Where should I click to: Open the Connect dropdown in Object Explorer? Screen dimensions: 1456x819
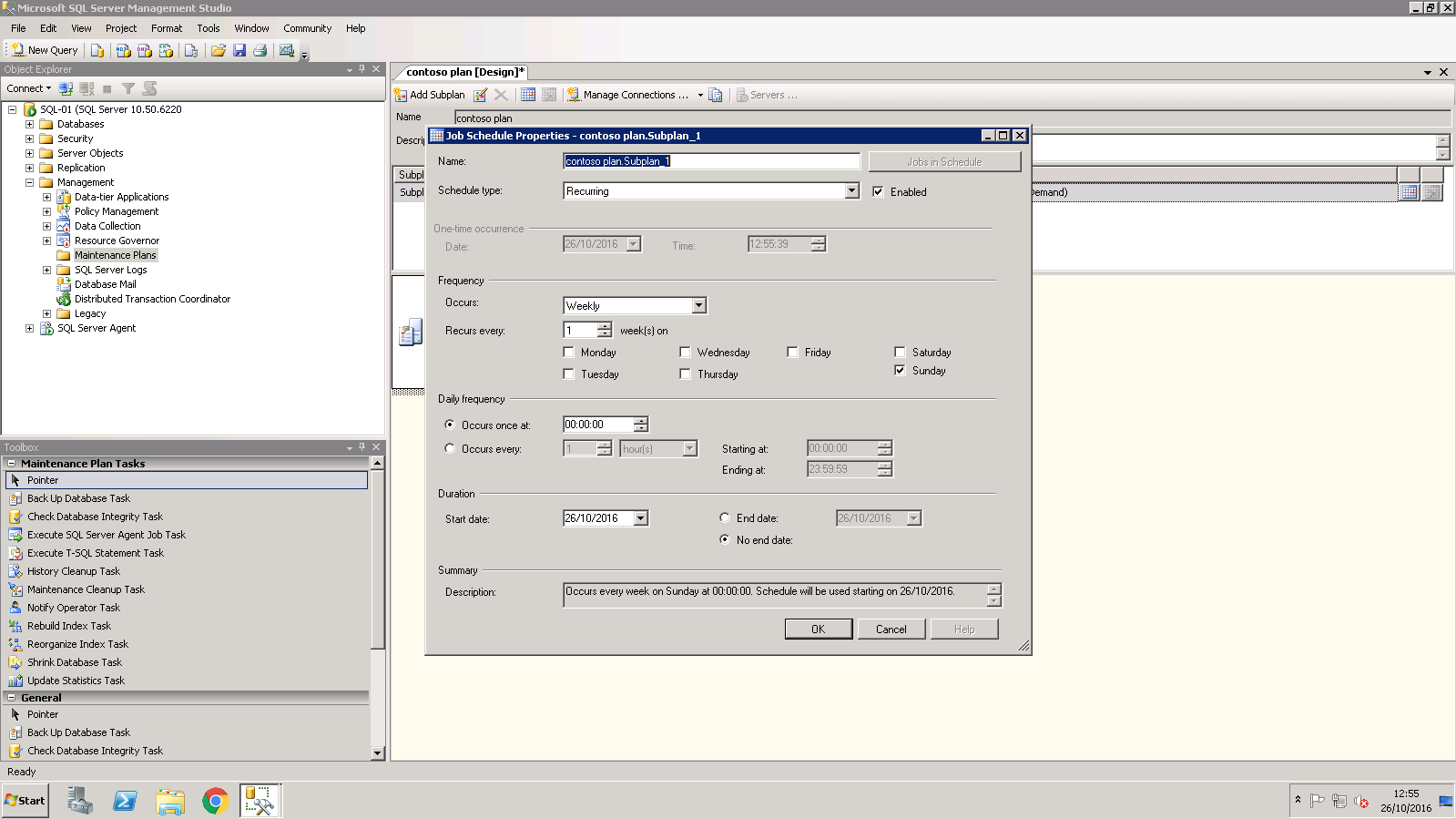pyautogui.click(x=29, y=88)
